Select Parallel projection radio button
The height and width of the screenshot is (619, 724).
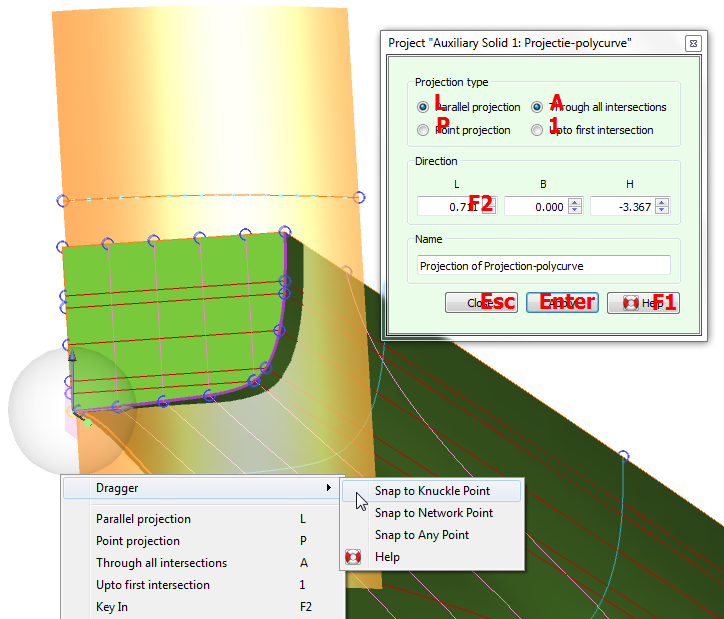tap(423, 107)
